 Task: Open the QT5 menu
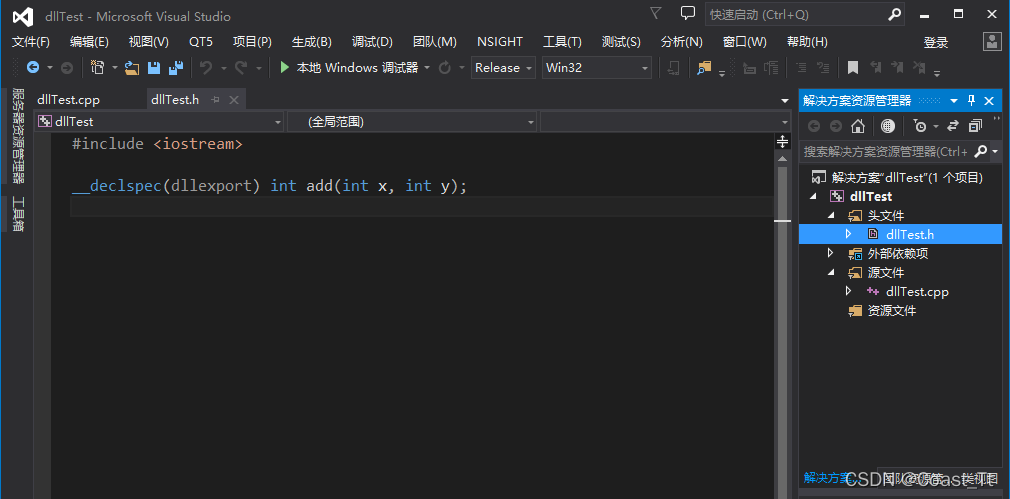pyautogui.click(x=201, y=42)
